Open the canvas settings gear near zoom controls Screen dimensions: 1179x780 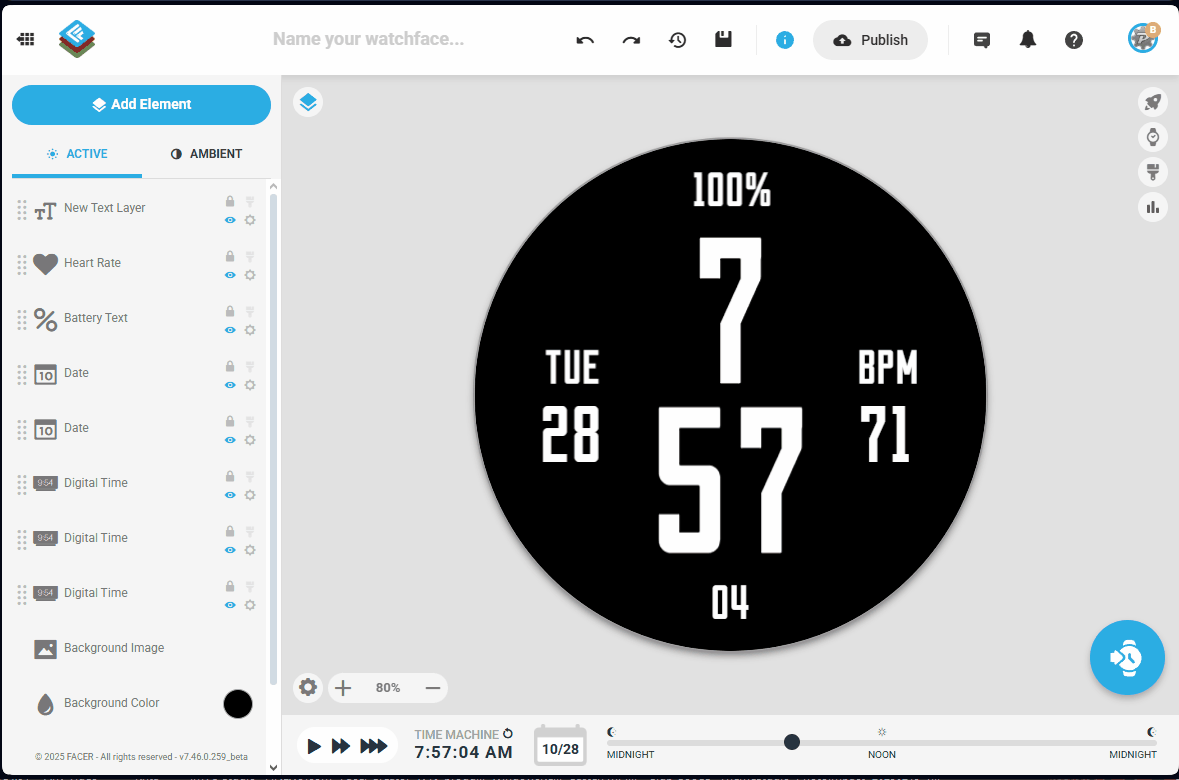(x=307, y=687)
